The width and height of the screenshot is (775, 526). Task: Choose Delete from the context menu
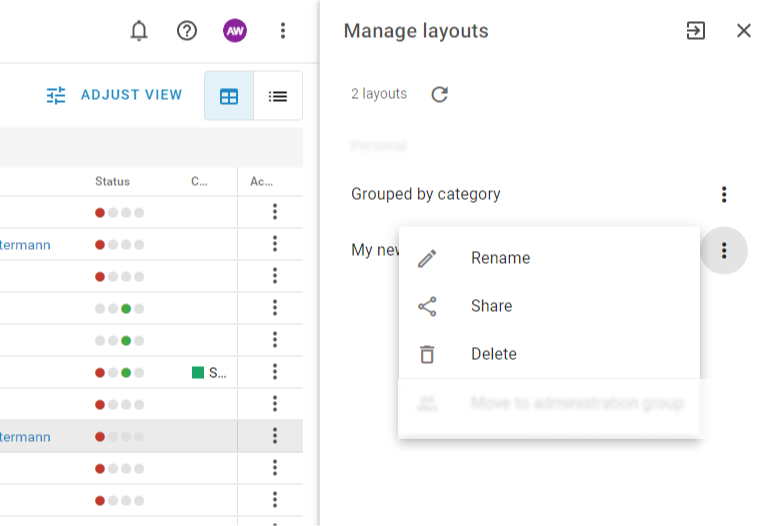(493, 354)
